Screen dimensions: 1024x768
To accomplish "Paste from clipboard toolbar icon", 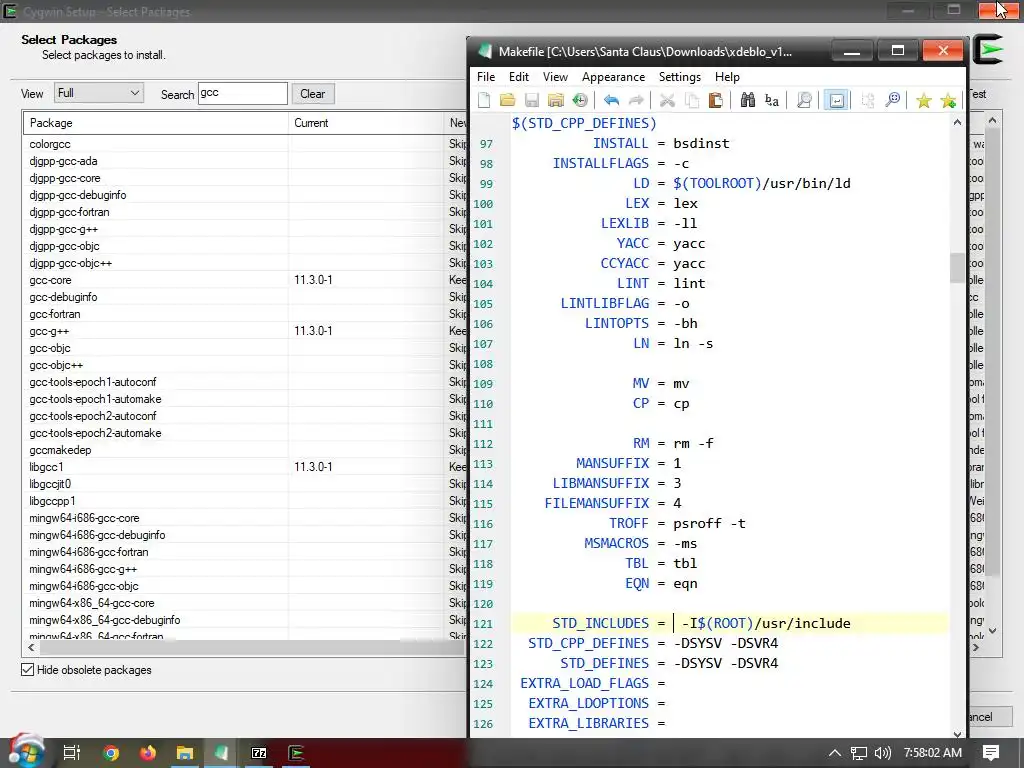I will click(x=716, y=100).
